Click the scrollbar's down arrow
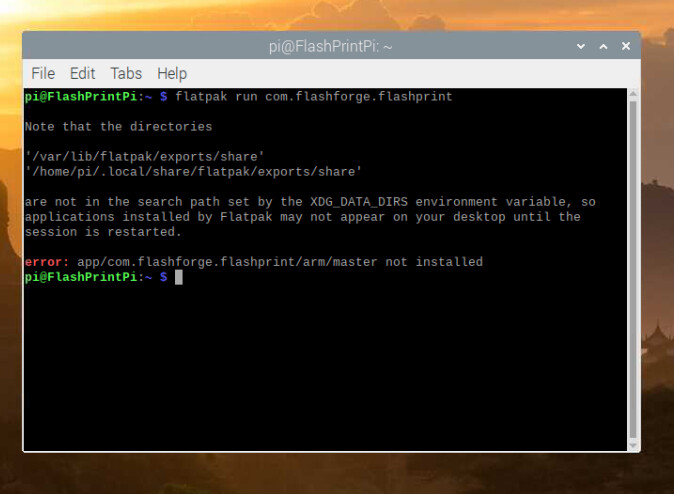Screen dimensions: 674x494 (633, 445)
